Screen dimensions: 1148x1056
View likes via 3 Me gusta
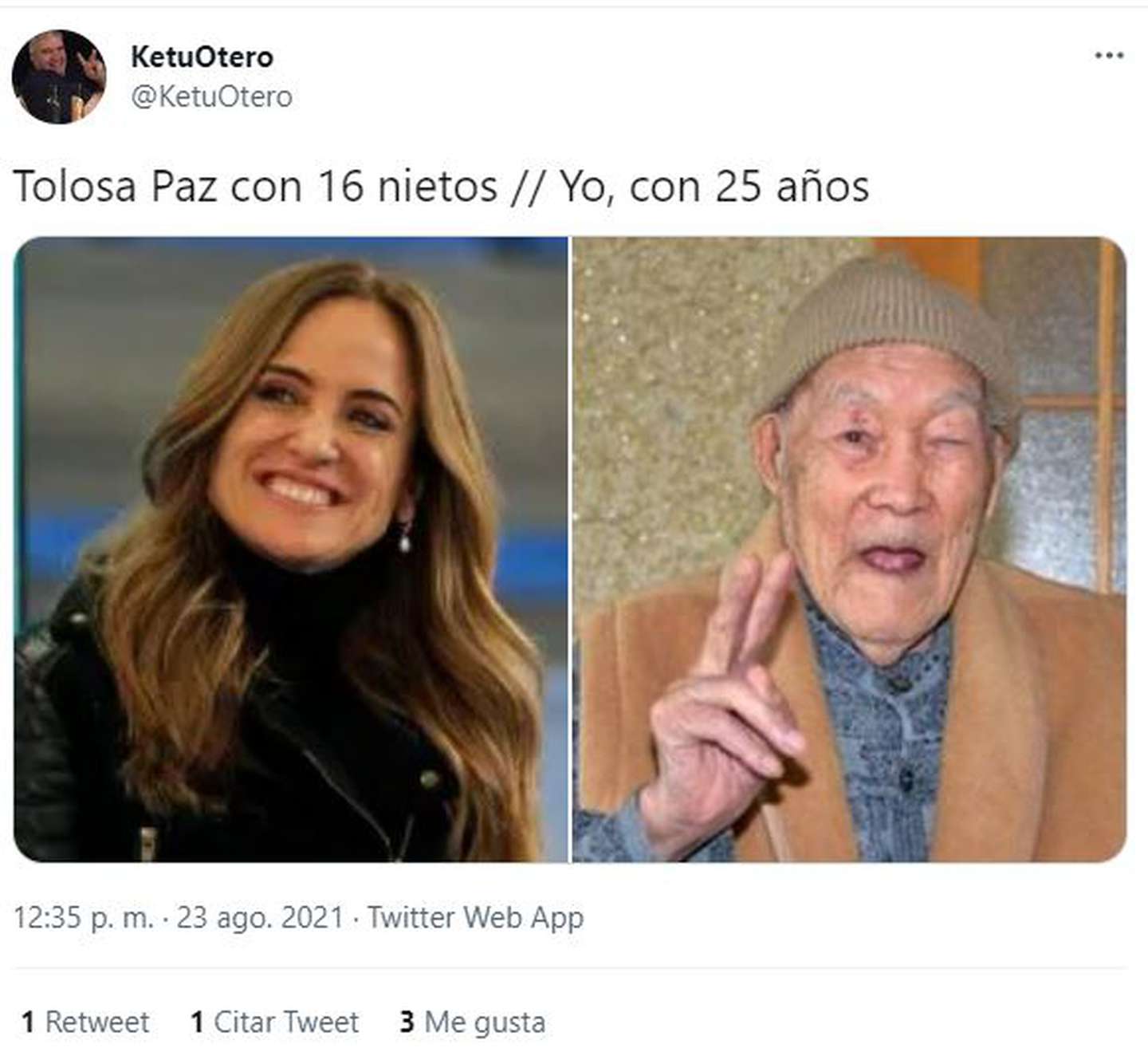coord(473,1023)
